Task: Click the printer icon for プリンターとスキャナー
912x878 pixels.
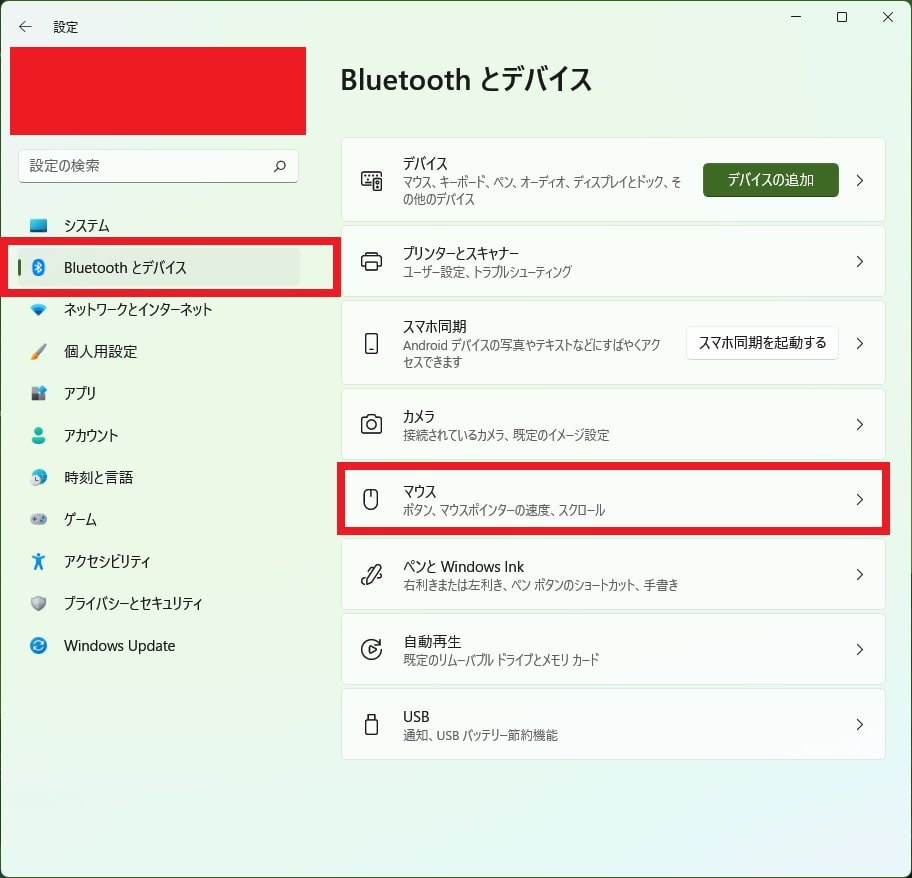Action: click(372, 262)
